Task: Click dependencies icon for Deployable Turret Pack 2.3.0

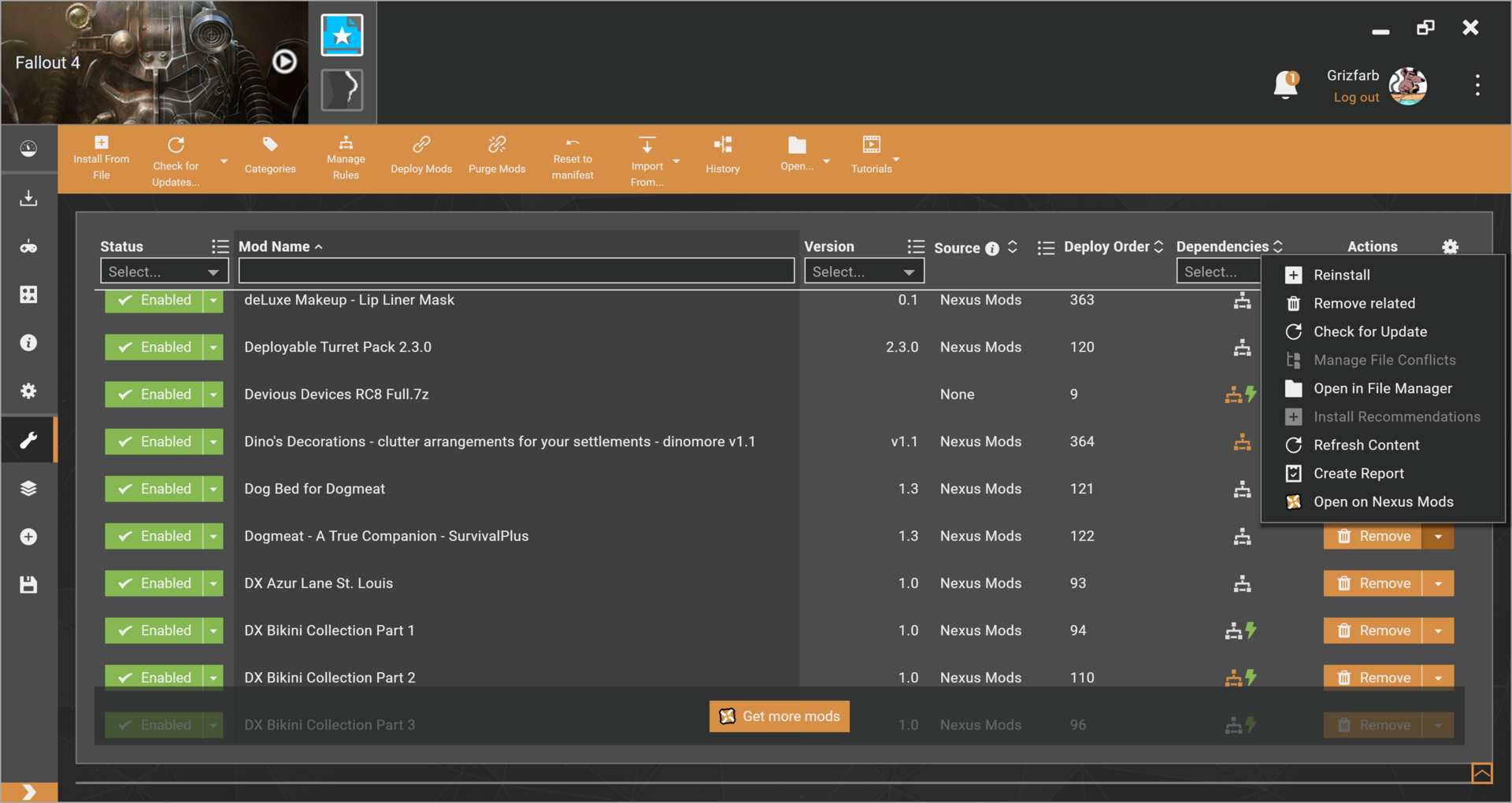Action: (x=1242, y=347)
